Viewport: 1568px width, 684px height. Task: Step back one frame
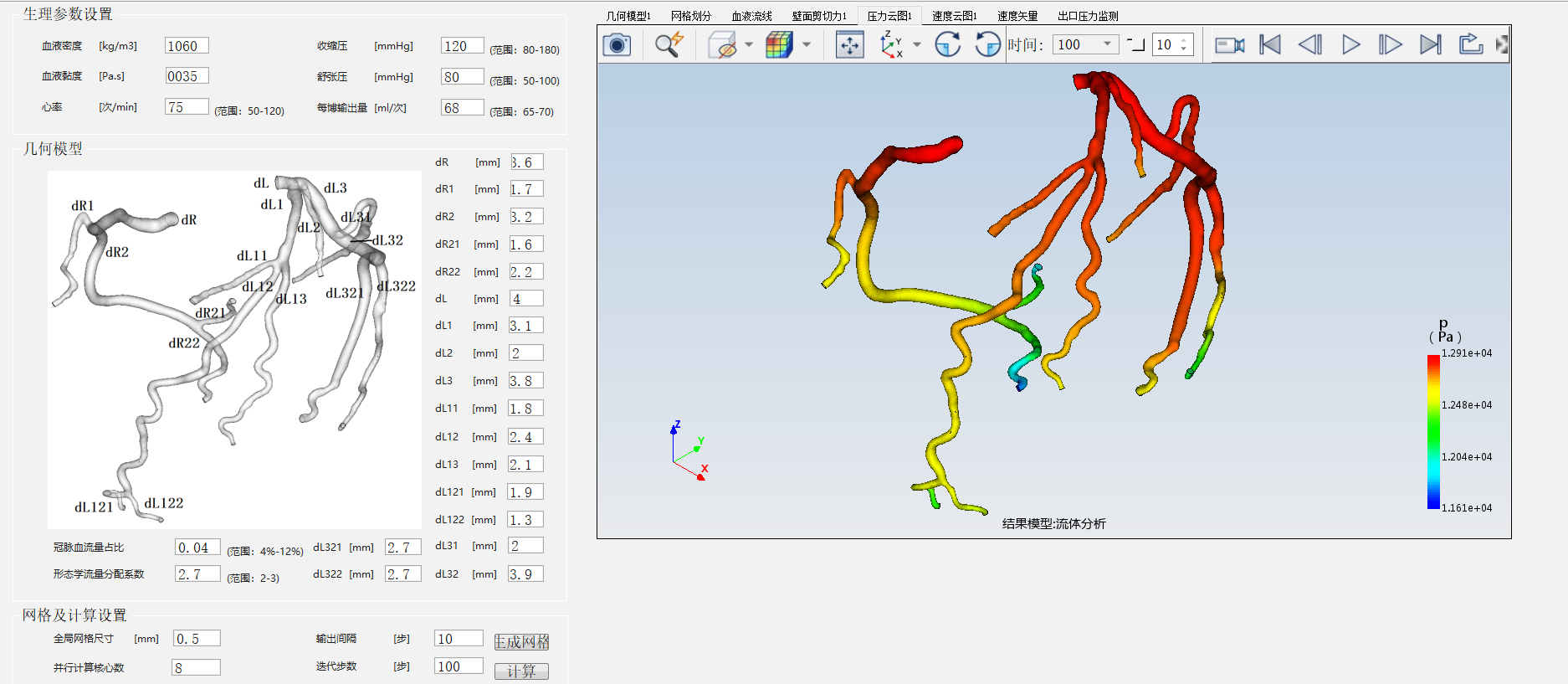tap(1310, 44)
